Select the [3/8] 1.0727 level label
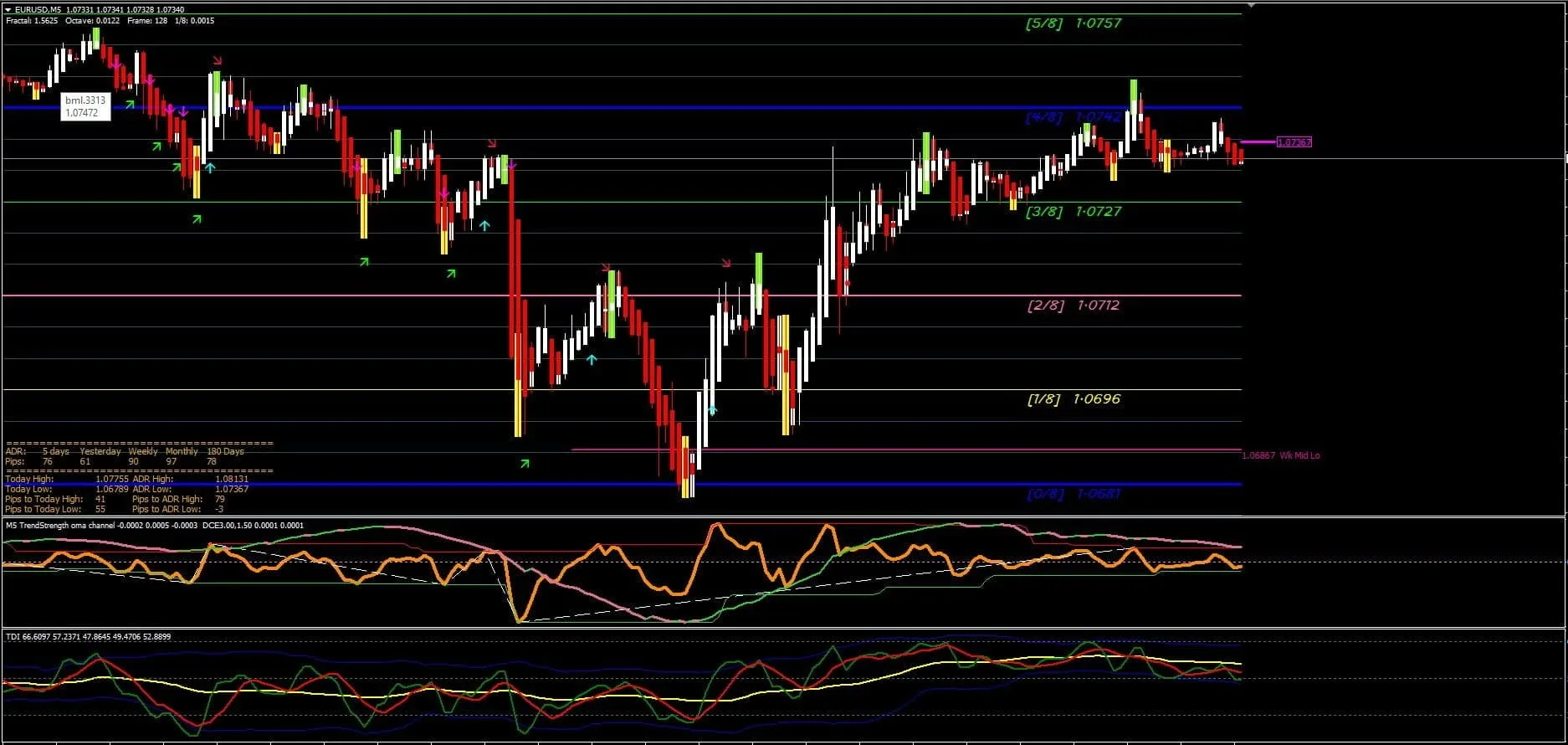 [x=1073, y=212]
